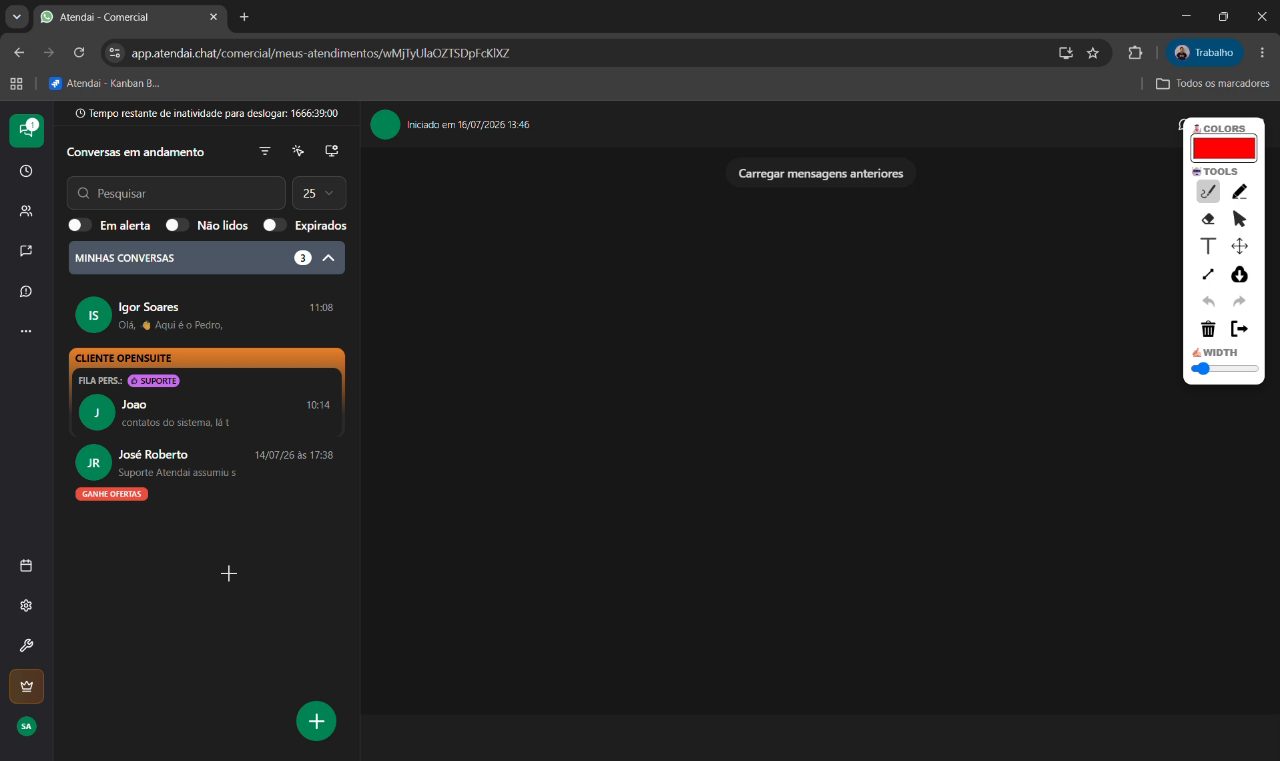Open the contacts people icon in the sidebar
The image size is (1280, 761).
pyautogui.click(x=26, y=211)
